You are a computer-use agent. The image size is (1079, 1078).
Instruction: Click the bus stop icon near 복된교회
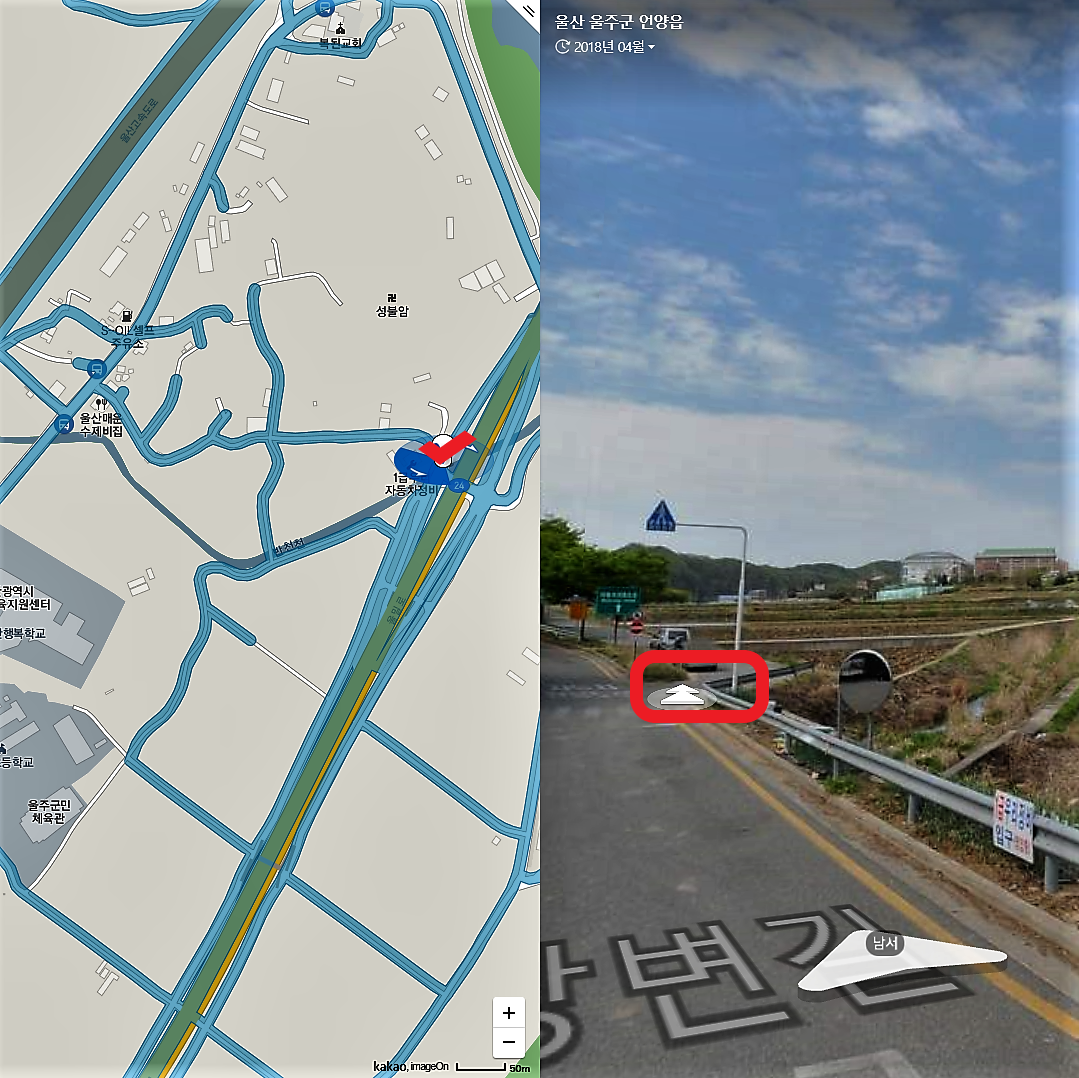325,8
